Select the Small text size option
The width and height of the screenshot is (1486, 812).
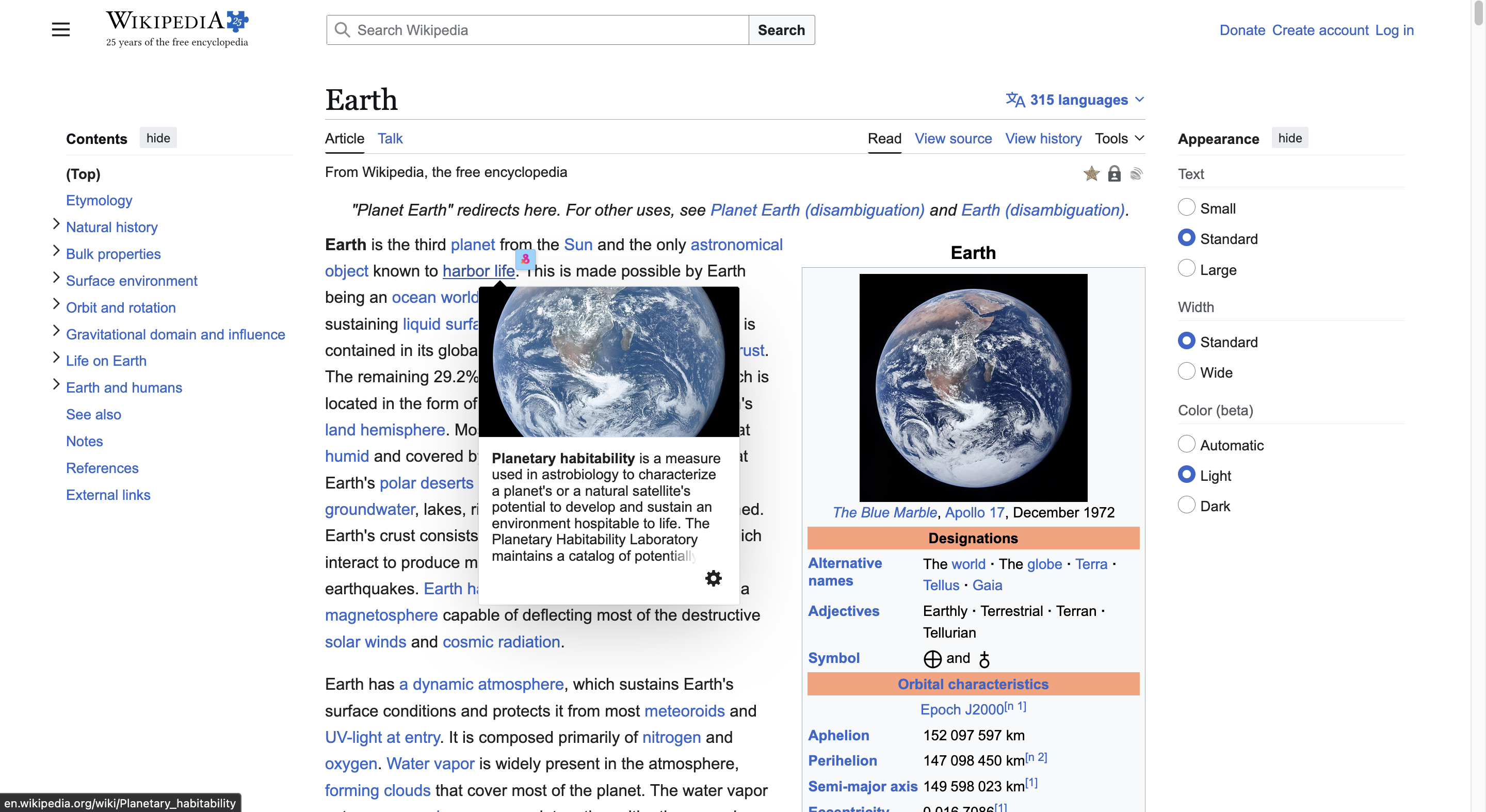click(x=1186, y=207)
